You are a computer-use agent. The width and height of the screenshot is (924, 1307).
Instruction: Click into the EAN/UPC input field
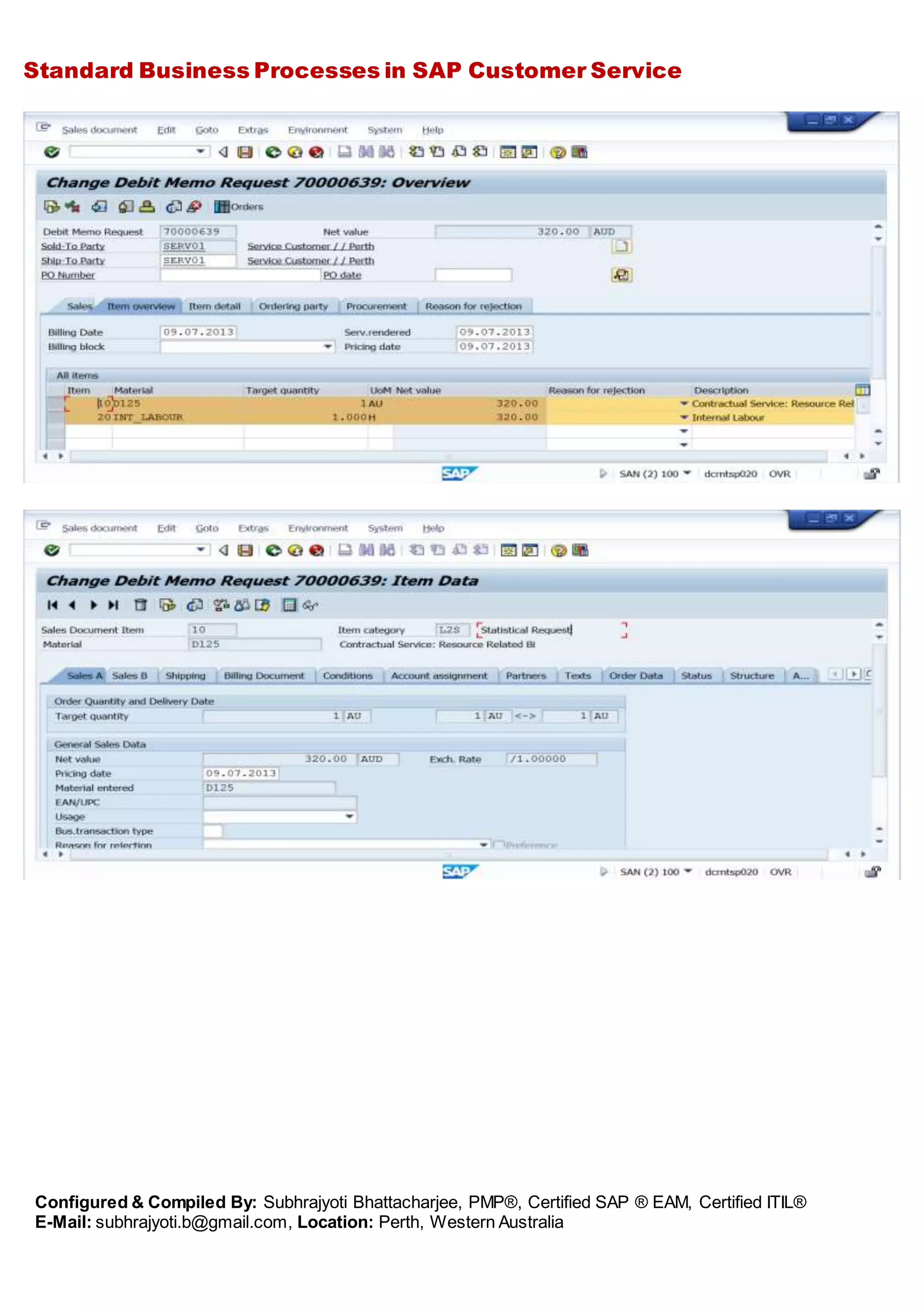[x=280, y=802]
